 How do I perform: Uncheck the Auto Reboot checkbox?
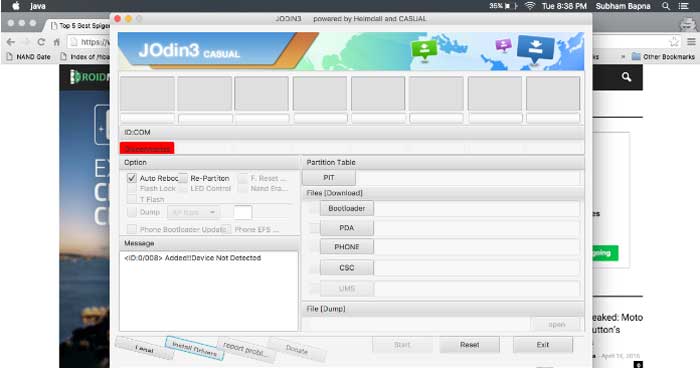pyautogui.click(x=131, y=178)
